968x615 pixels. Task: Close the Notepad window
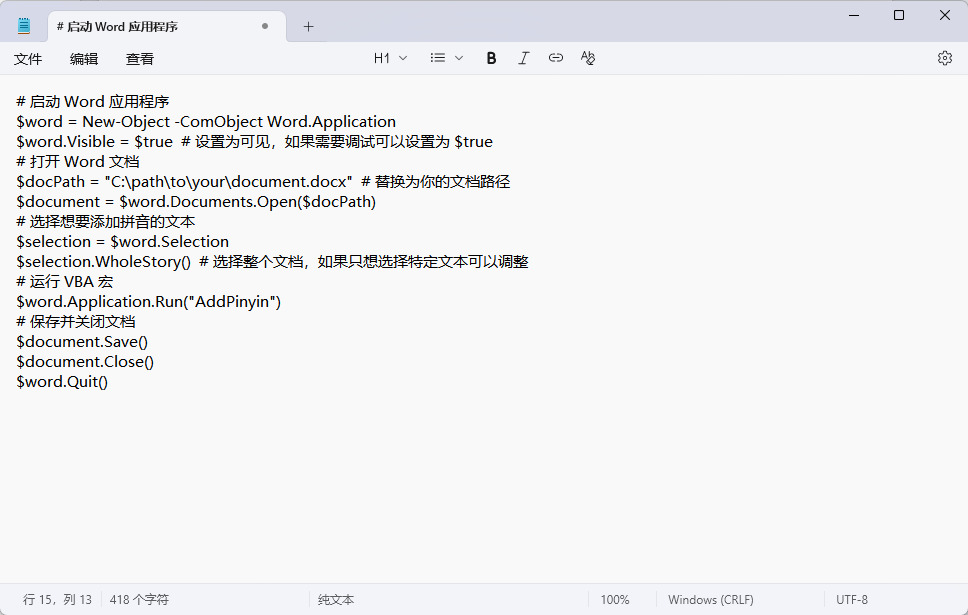coord(945,15)
